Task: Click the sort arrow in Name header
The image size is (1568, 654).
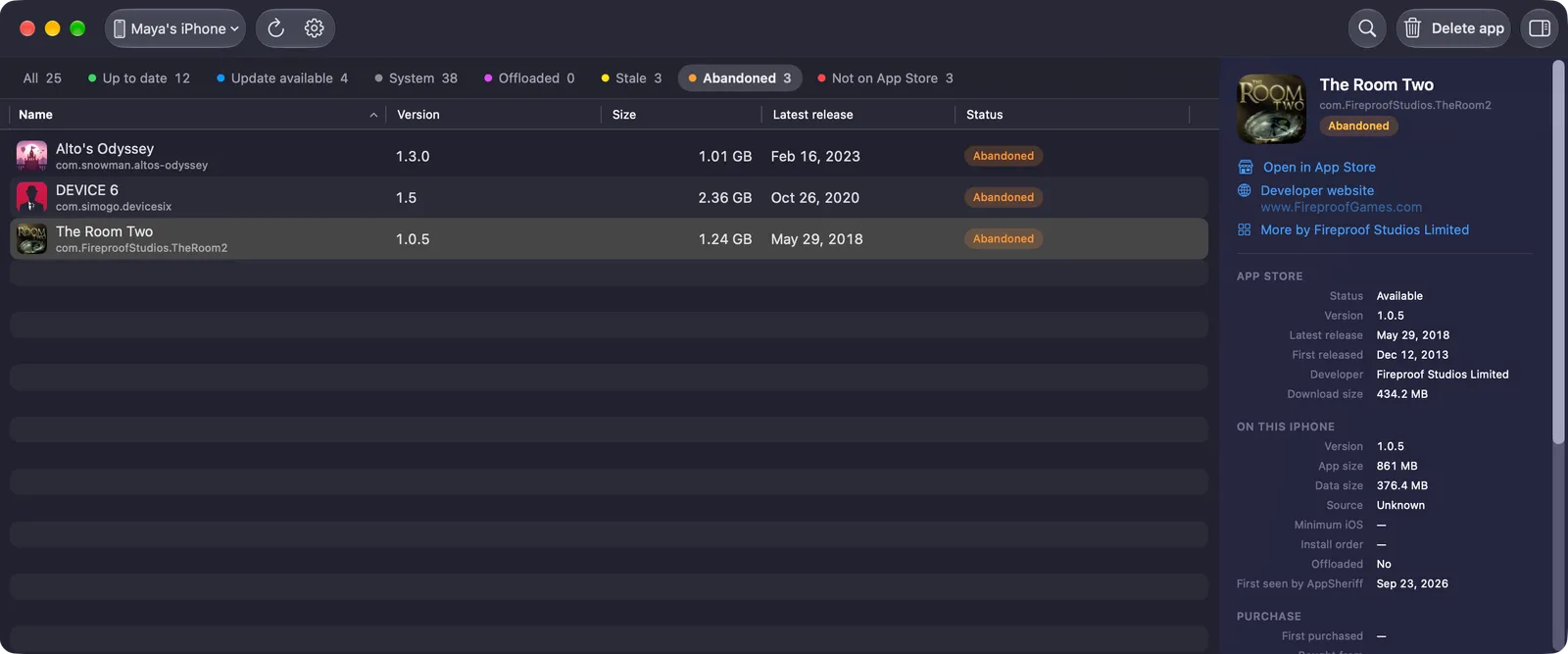Action: (x=373, y=115)
